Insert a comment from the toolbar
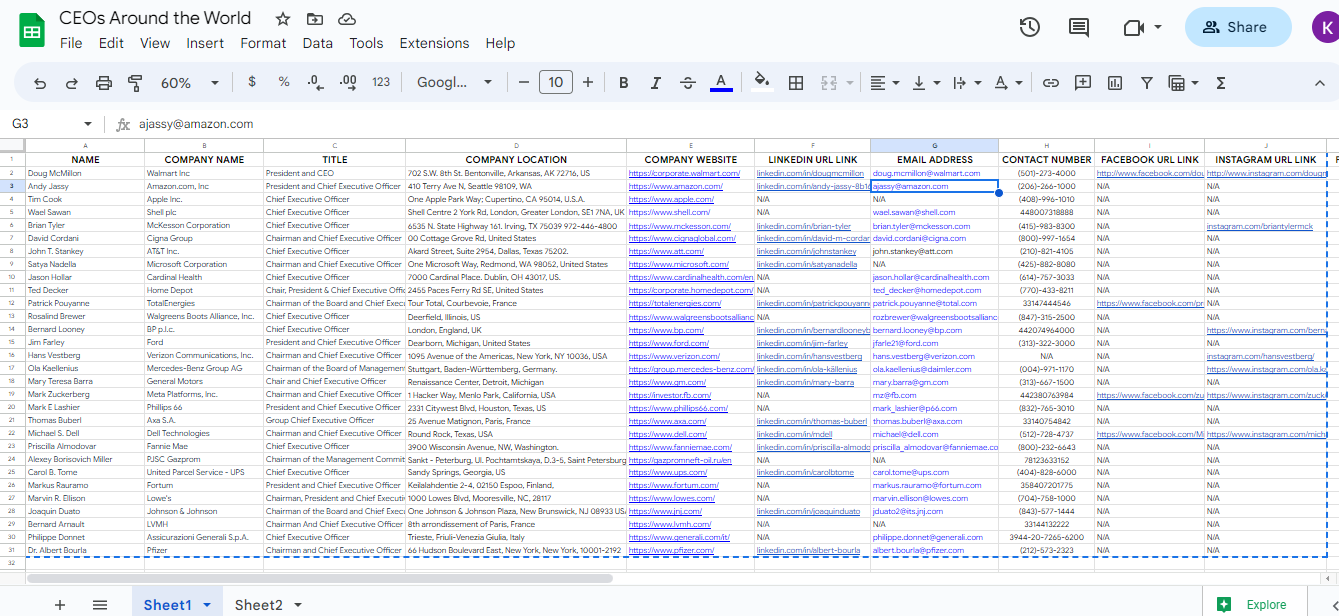This screenshot has width=1339, height=616. click(x=1083, y=83)
